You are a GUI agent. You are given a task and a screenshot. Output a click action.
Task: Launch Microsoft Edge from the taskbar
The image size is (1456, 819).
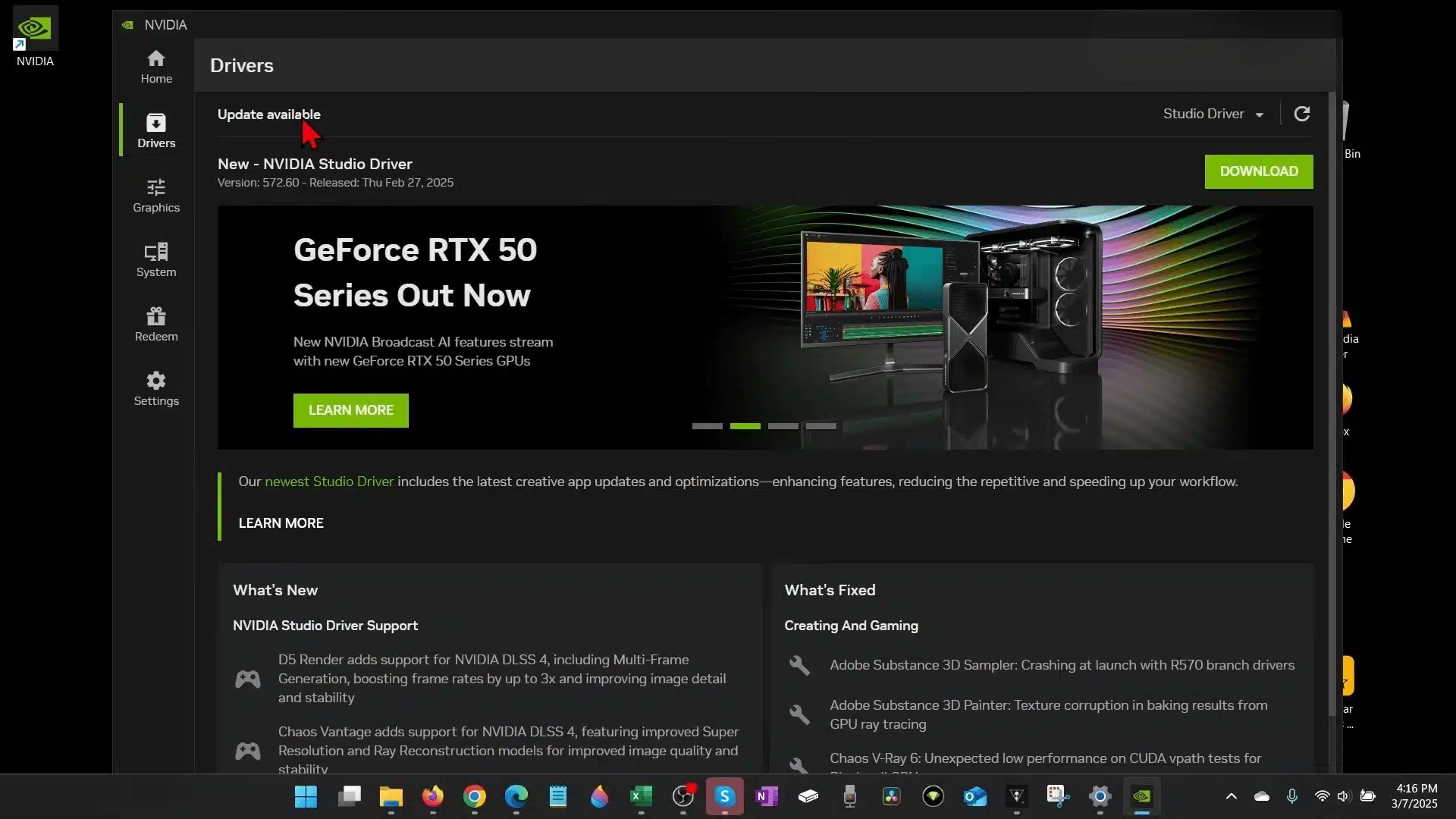point(516,796)
